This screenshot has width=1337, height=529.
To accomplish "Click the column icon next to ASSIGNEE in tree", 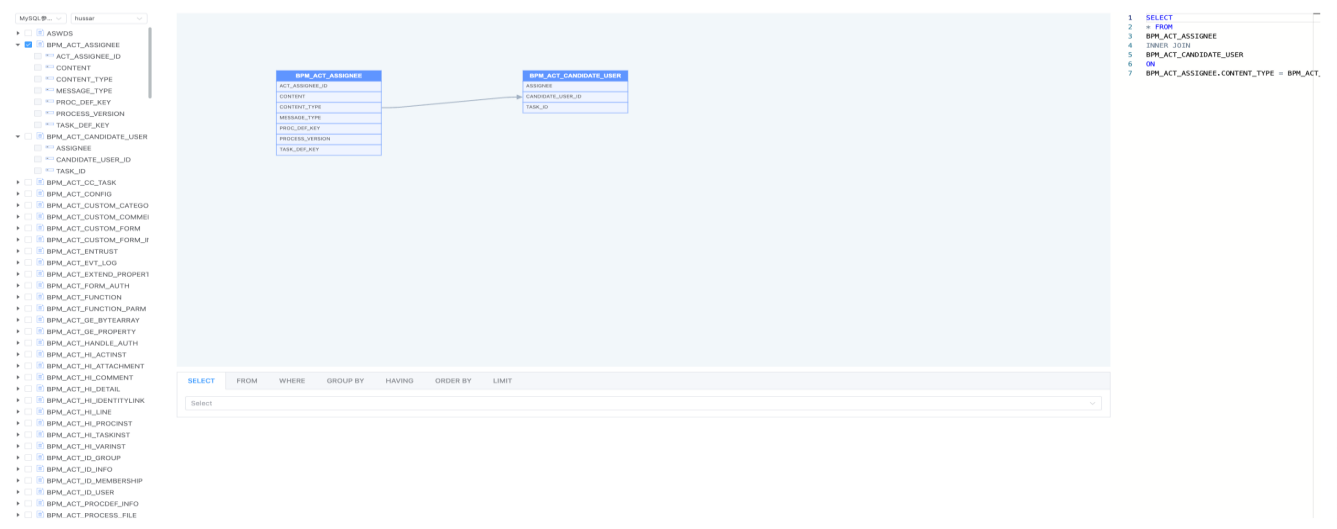I will click(x=50, y=148).
